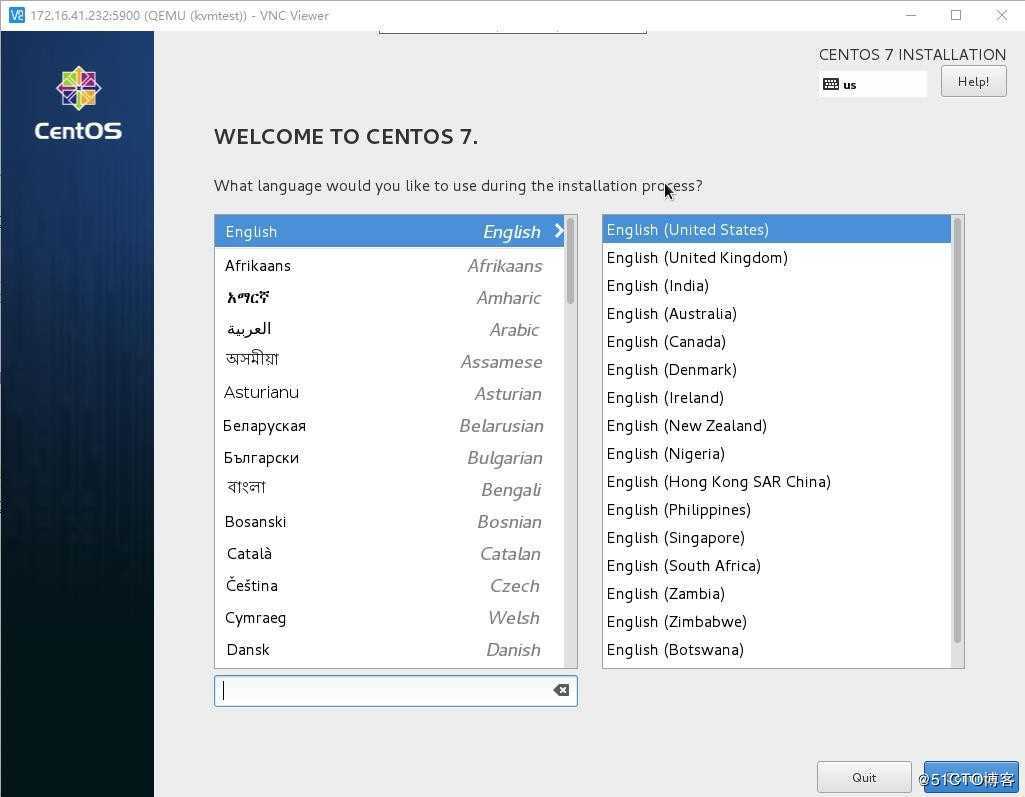Select Cymraeg (Welsh) language row
1025x797 pixels.
(390, 618)
